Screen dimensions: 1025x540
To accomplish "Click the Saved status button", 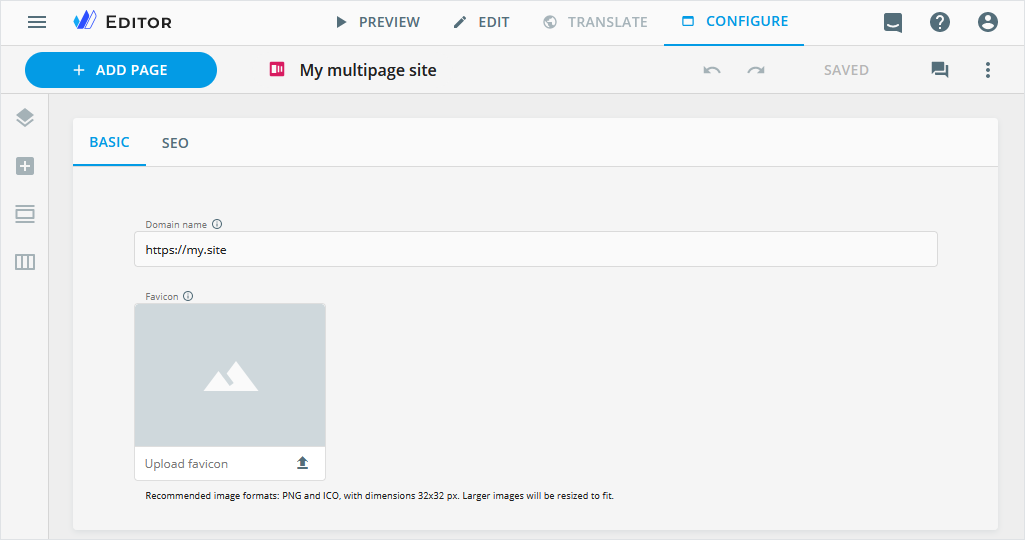I will point(846,70).
